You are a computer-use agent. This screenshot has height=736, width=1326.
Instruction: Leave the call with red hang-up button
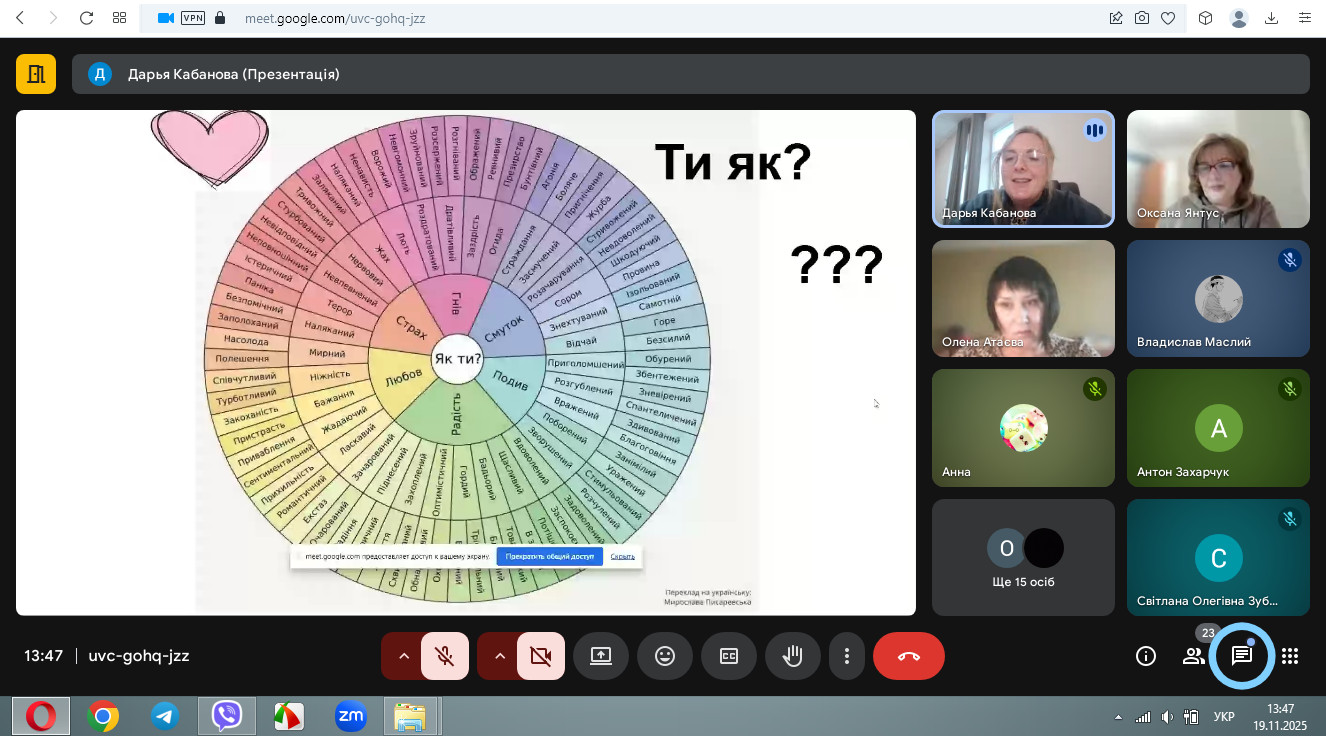point(908,656)
